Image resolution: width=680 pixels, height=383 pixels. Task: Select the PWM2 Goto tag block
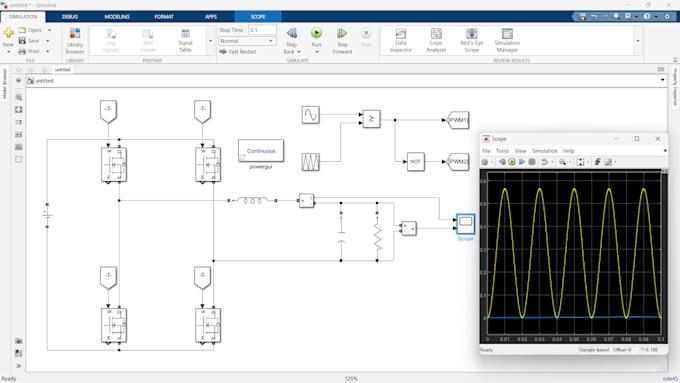(458, 162)
